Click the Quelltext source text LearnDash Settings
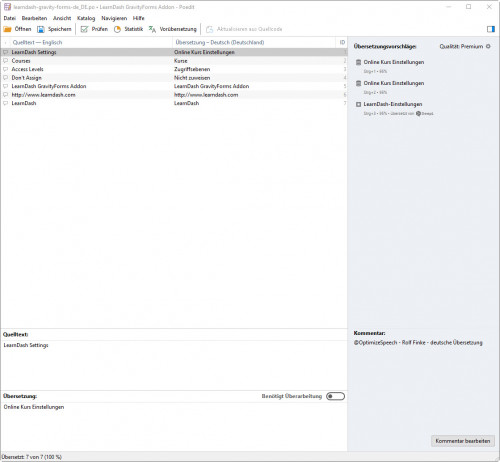Viewport: 500px width, 462px height. [26, 345]
